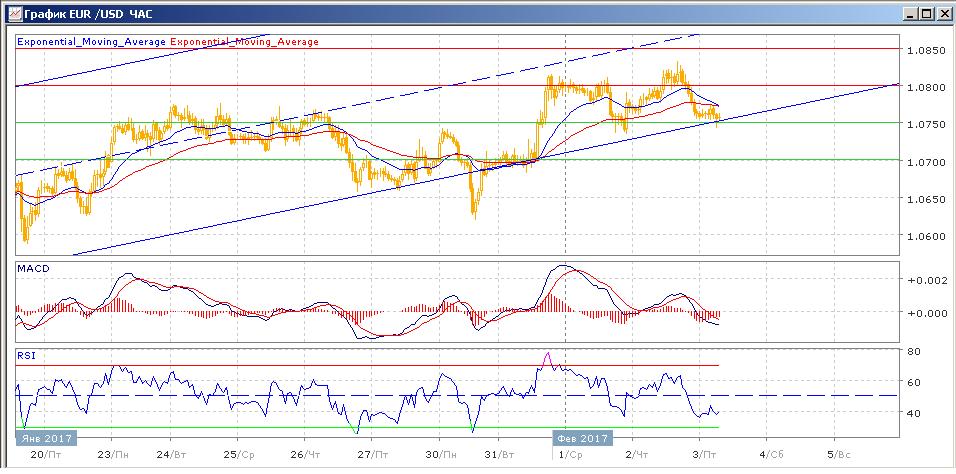Select the RSI indicator panel label
Image resolution: width=956 pixels, height=474 pixels.
(x=27, y=355)
